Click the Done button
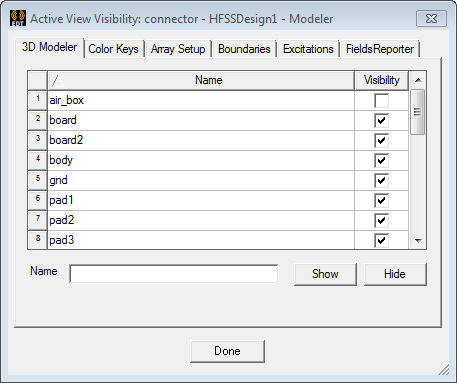457x383 pixels. (227, 351)
